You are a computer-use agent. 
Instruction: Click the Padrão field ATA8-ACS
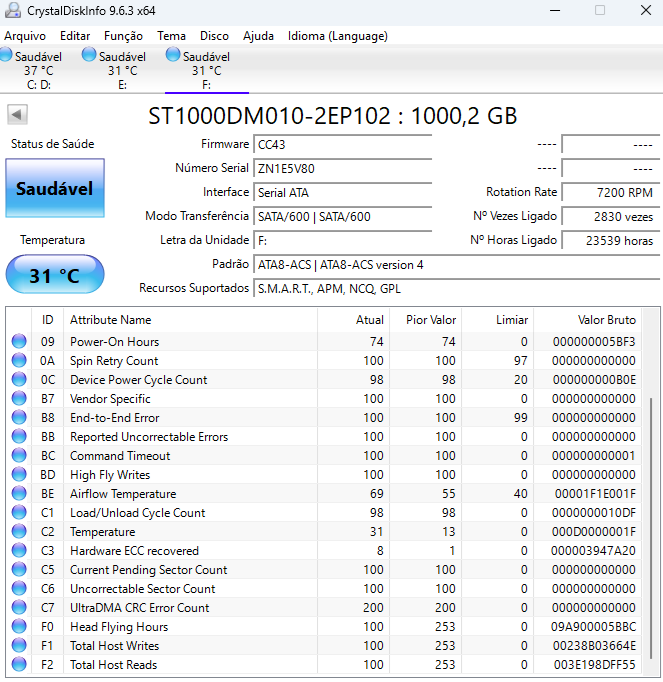pos(456,264)
